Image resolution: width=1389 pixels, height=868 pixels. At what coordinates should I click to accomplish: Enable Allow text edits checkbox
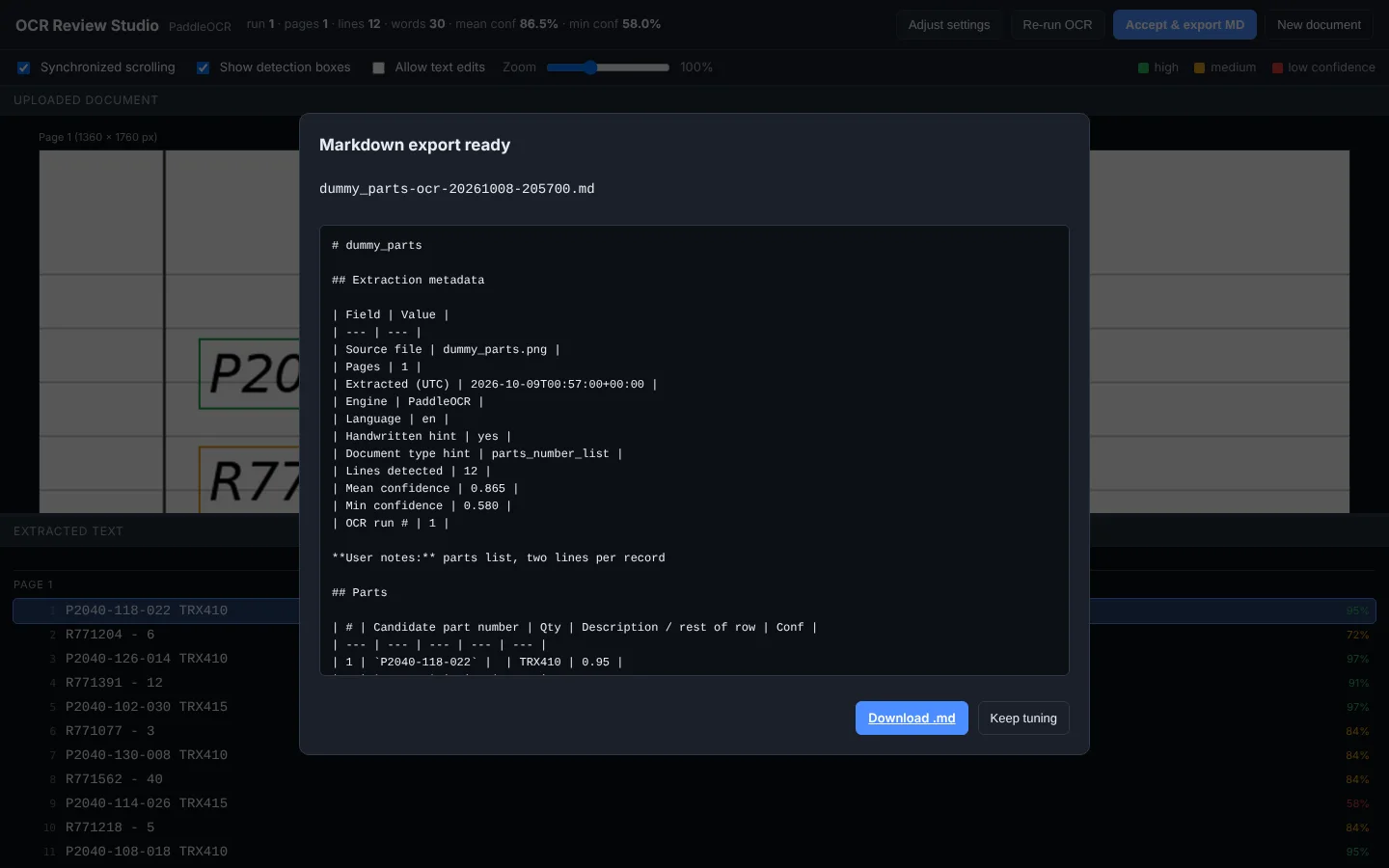click(x=378, y=68)
